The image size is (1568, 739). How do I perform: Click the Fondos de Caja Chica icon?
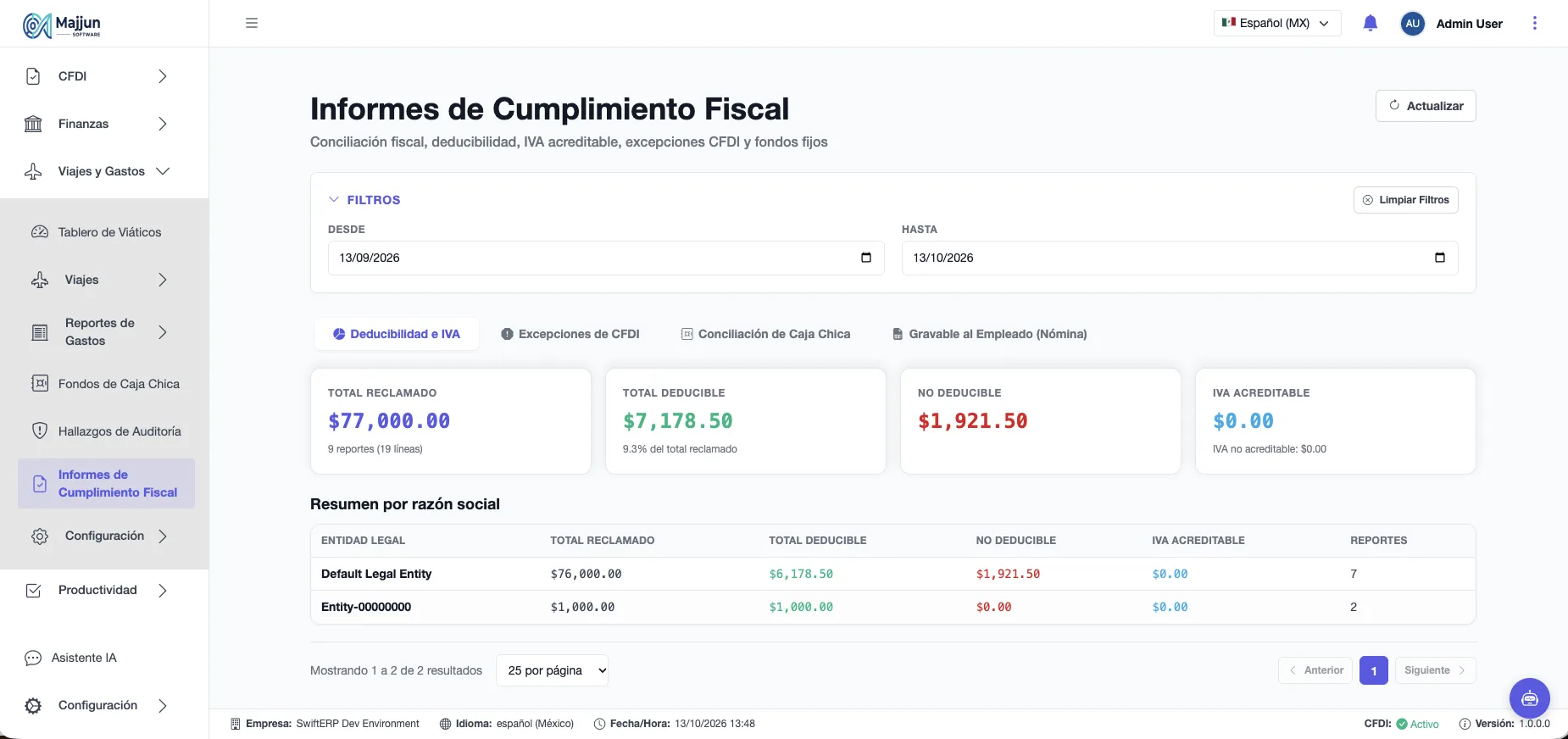point(40,384)
